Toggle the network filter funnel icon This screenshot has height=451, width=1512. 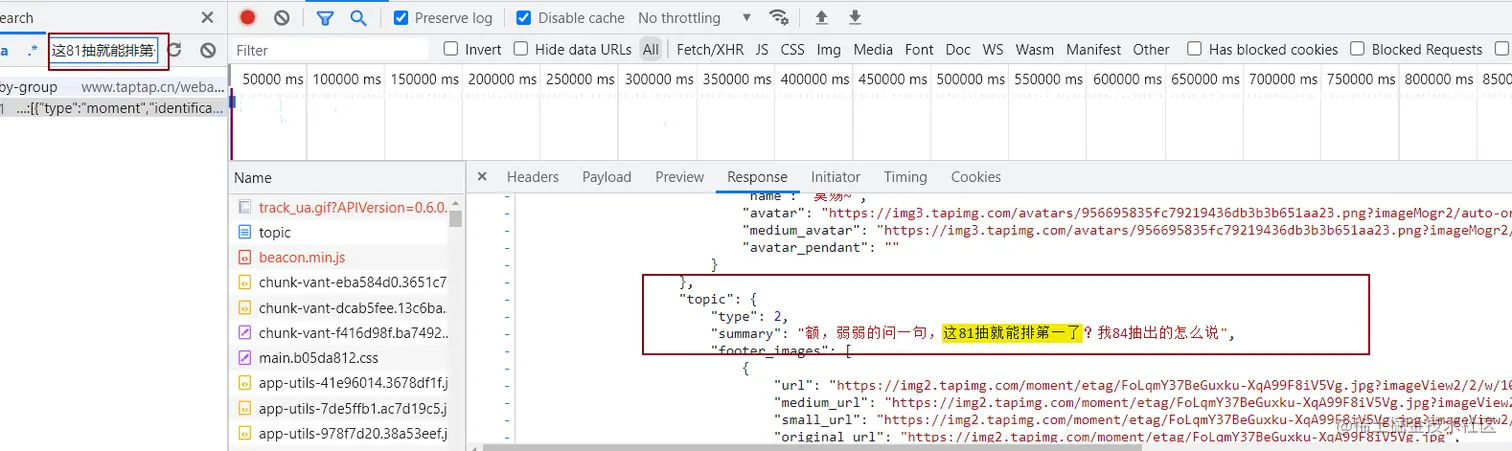(325, 17)
